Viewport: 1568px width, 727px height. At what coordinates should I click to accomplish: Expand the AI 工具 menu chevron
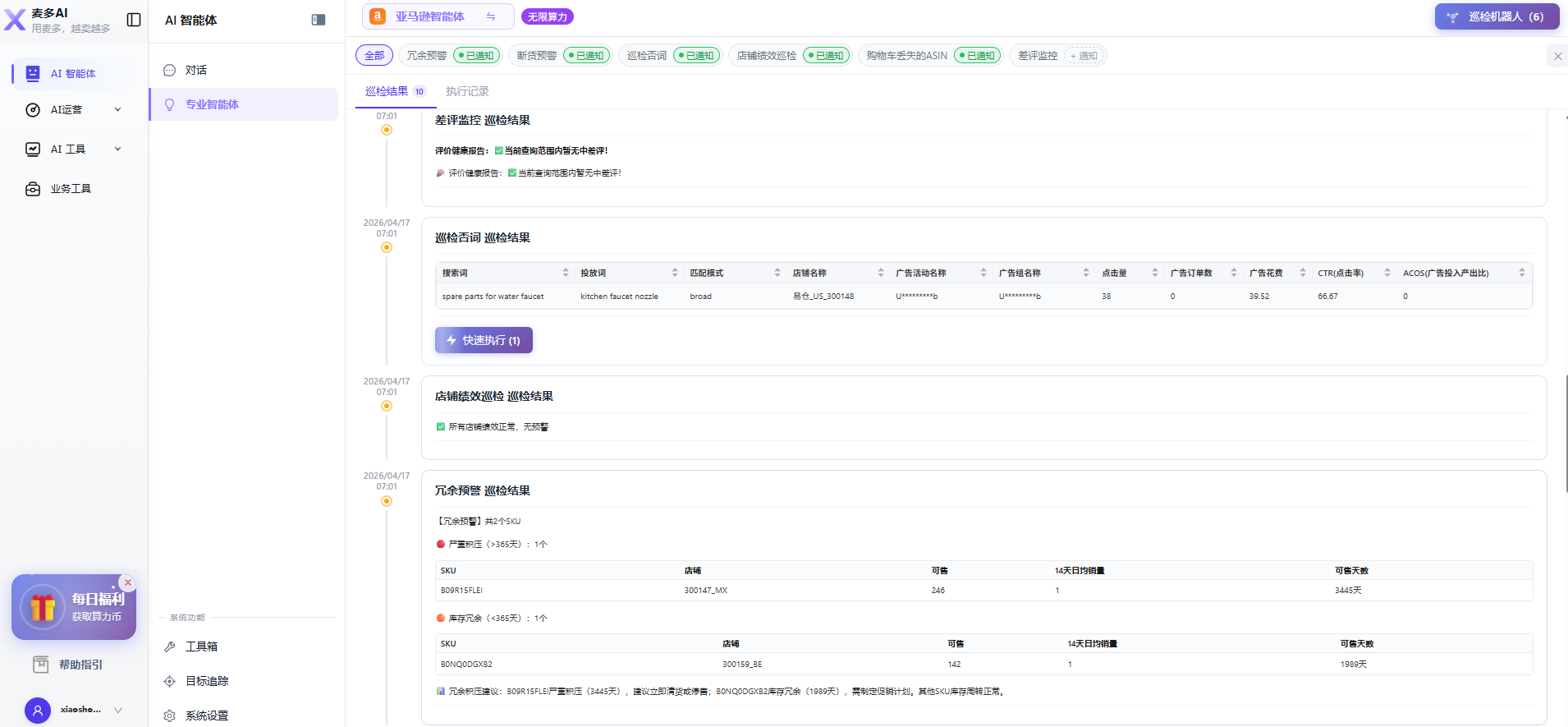coord(118,150)
